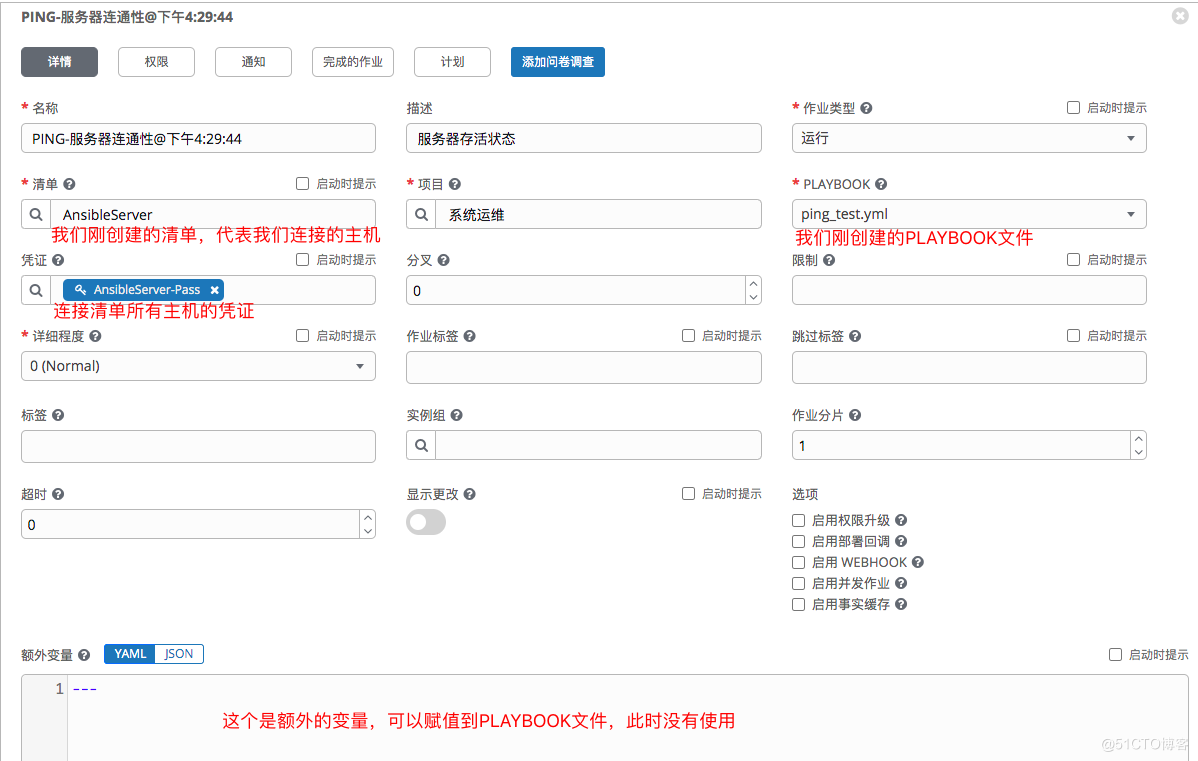Select JSON format for extra variables

[179, 654]
